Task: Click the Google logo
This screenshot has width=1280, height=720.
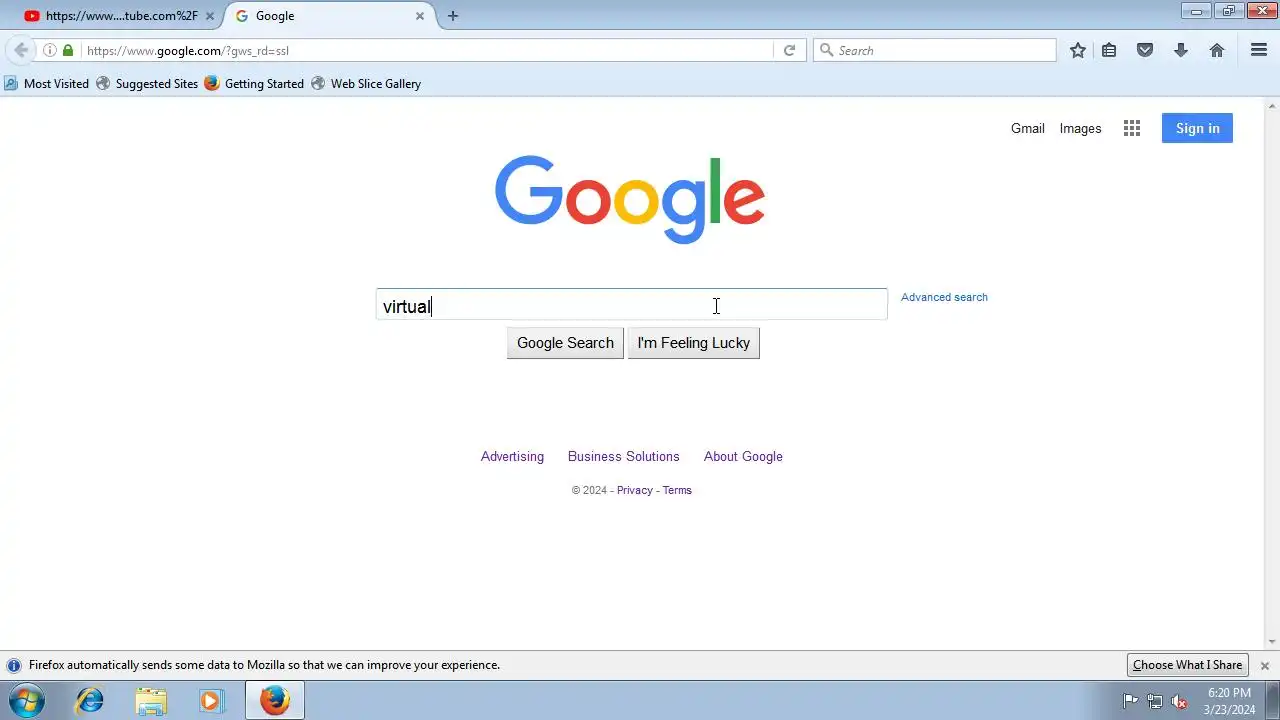Action: (x=630, y=200)
